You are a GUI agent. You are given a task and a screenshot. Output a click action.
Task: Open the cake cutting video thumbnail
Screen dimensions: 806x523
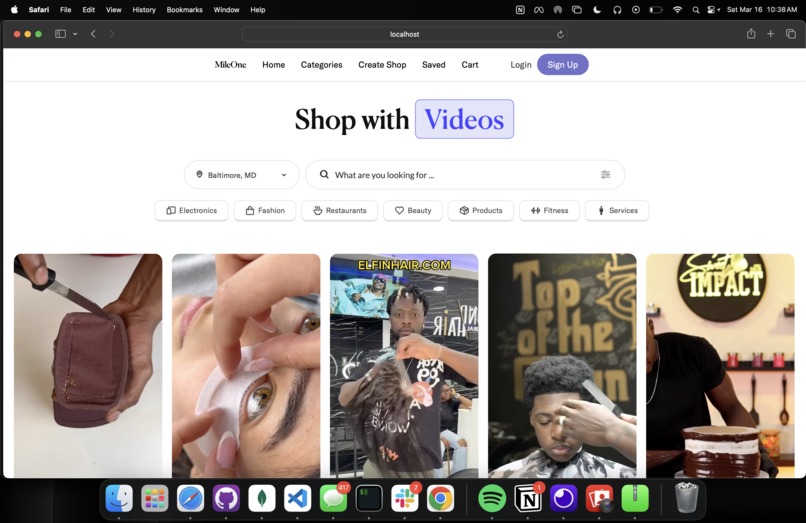click(88, 366)
